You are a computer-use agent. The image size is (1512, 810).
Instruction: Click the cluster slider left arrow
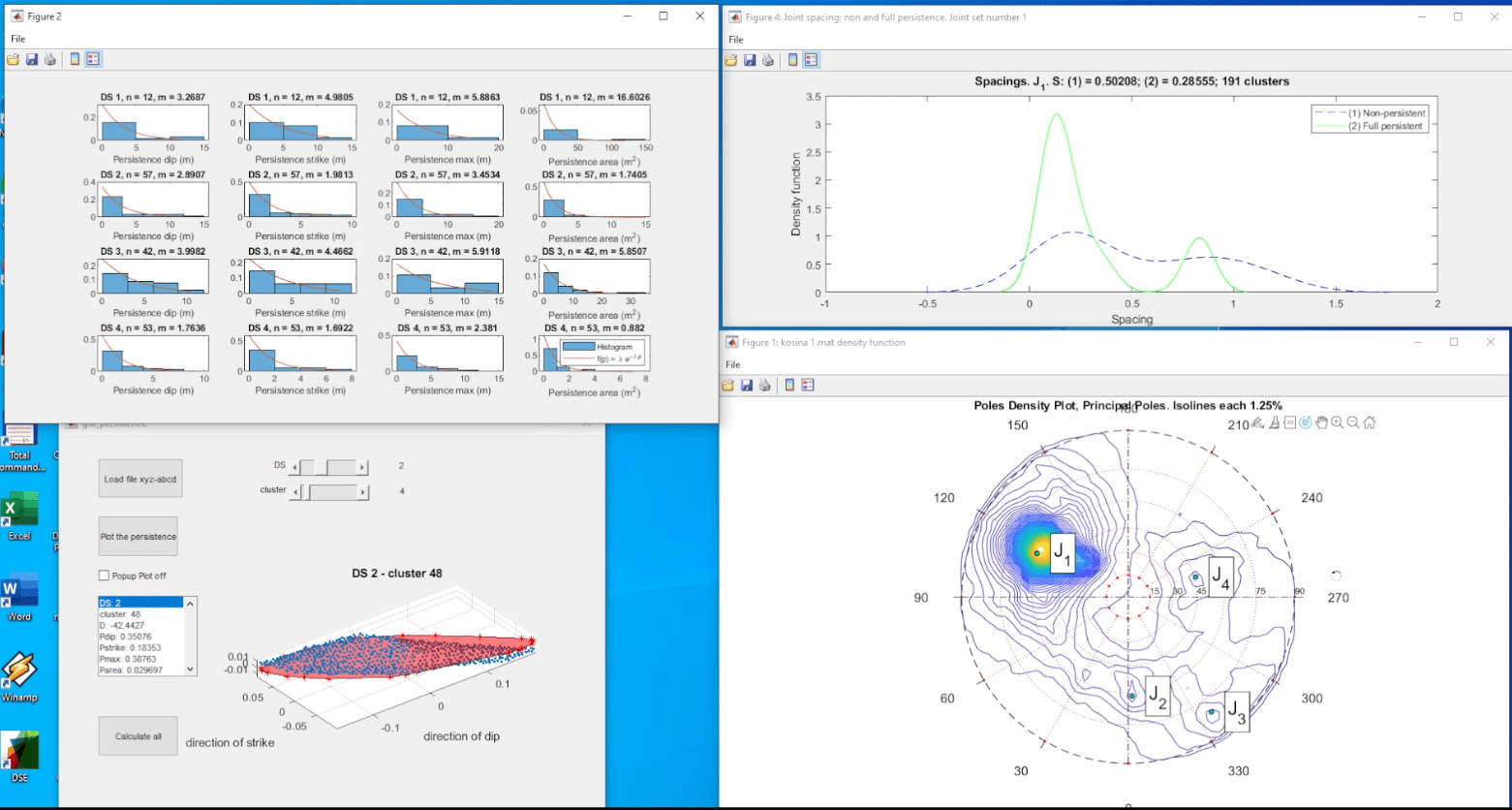[x=295, y=492]
